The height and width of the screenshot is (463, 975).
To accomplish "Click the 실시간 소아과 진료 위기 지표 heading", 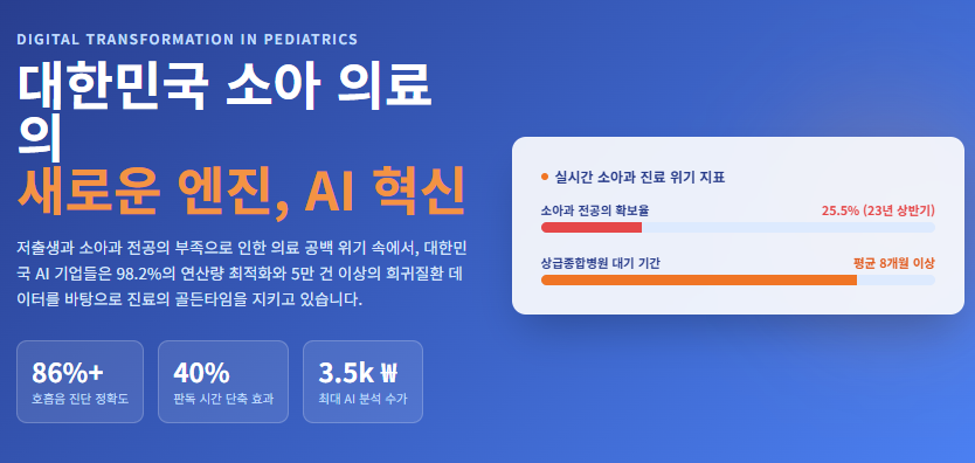I will coord(640,177).
